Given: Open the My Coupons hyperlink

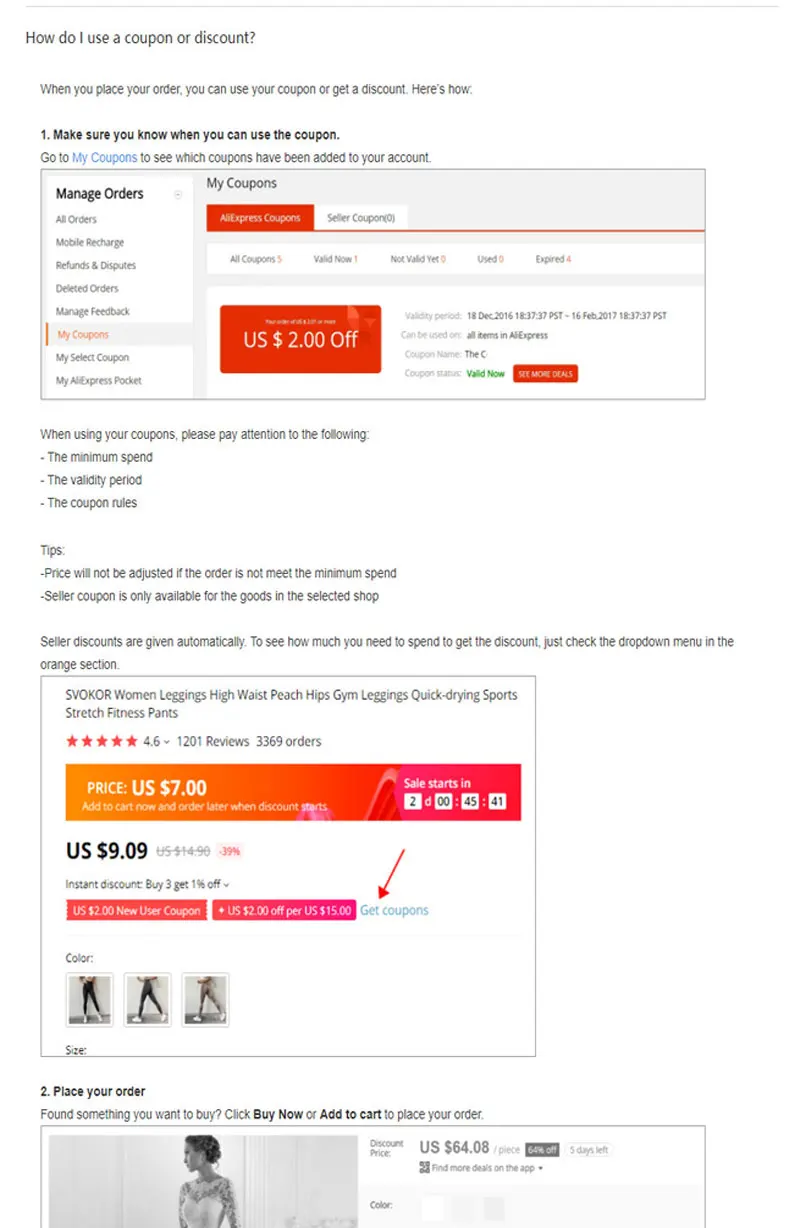Looking at the screenshot, I should (104, 158).
